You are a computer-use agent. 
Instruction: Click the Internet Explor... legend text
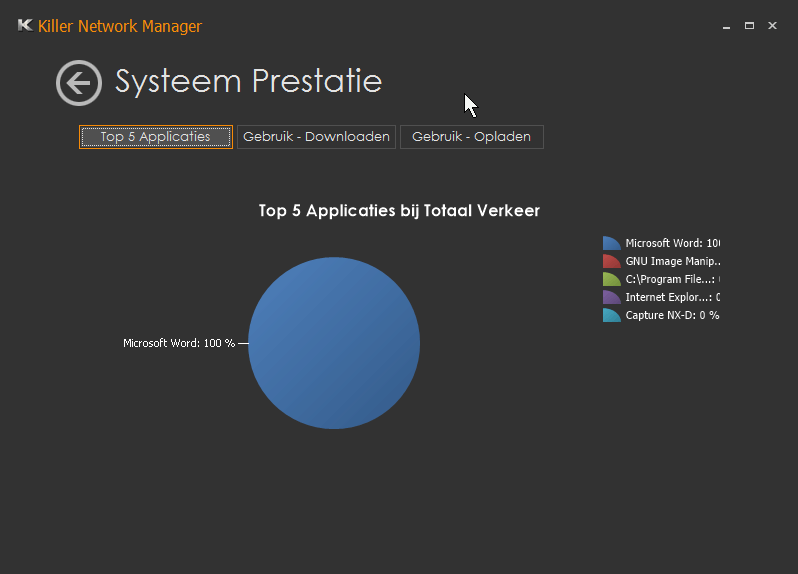click(x=673, y=297)
